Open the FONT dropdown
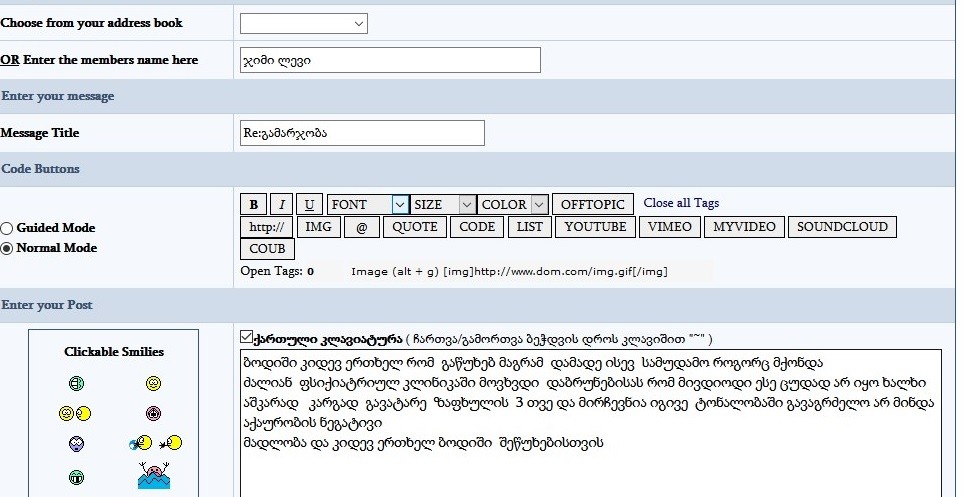This screenshot has width=969, height=497. (x=368, y=205)
